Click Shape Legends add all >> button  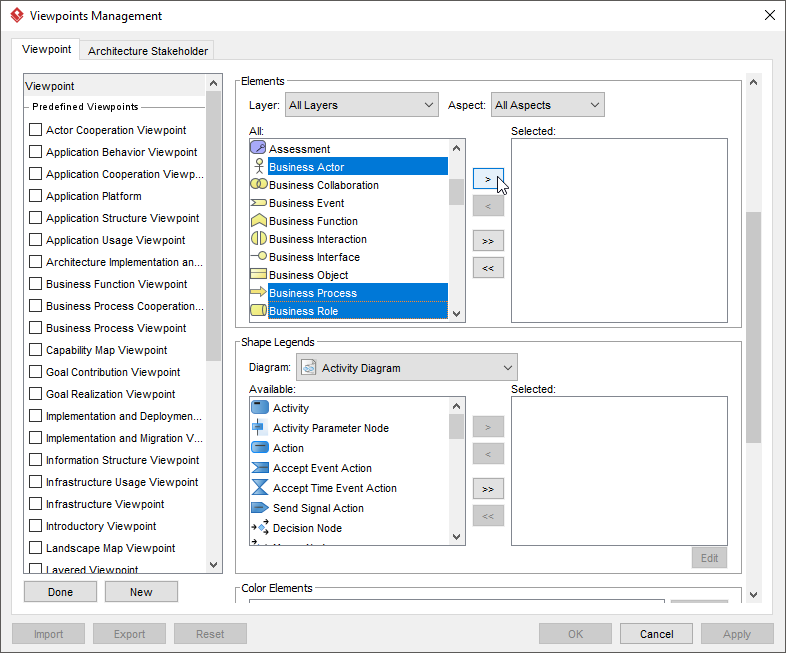click(x=488, y=489)
